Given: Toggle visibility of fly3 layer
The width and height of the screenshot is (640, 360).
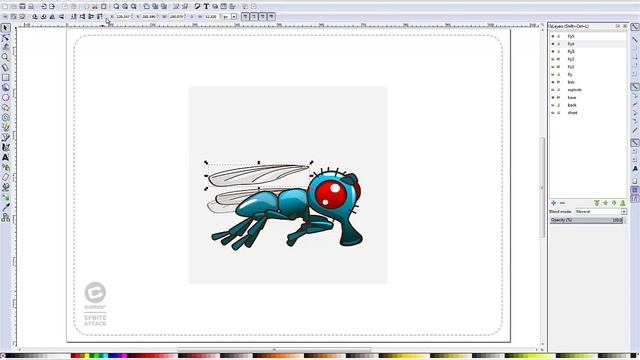Looking at the screenshot, I should (553, 51).
